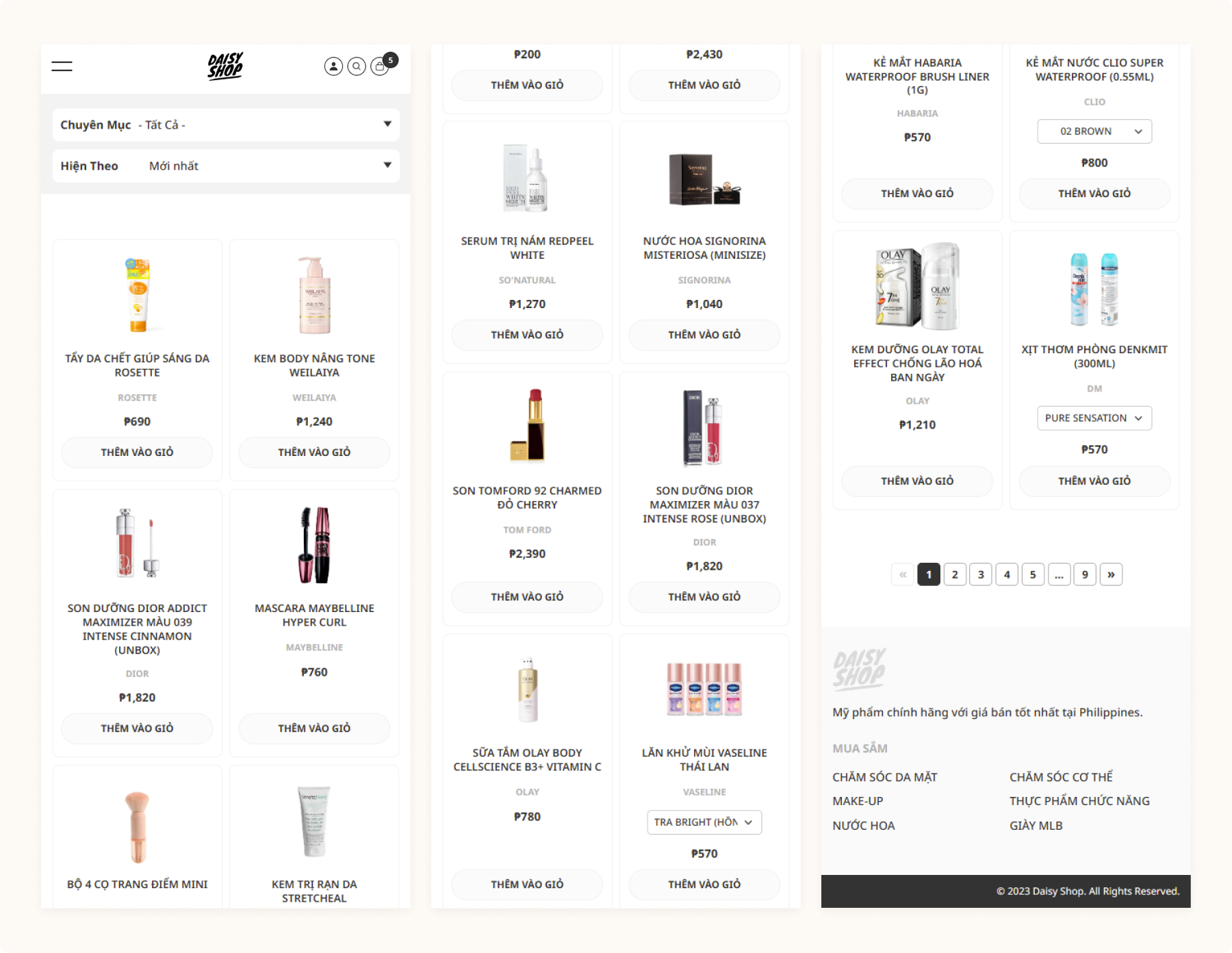Open MAKE-UP footer link
Viewport: 1232px width, 953px height.
point(858,801)
